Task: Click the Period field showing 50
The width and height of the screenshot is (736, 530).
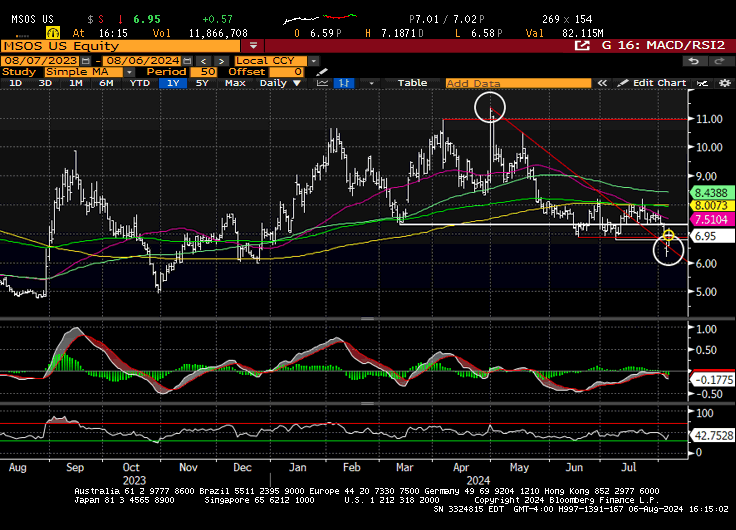Action: (202, 72)
